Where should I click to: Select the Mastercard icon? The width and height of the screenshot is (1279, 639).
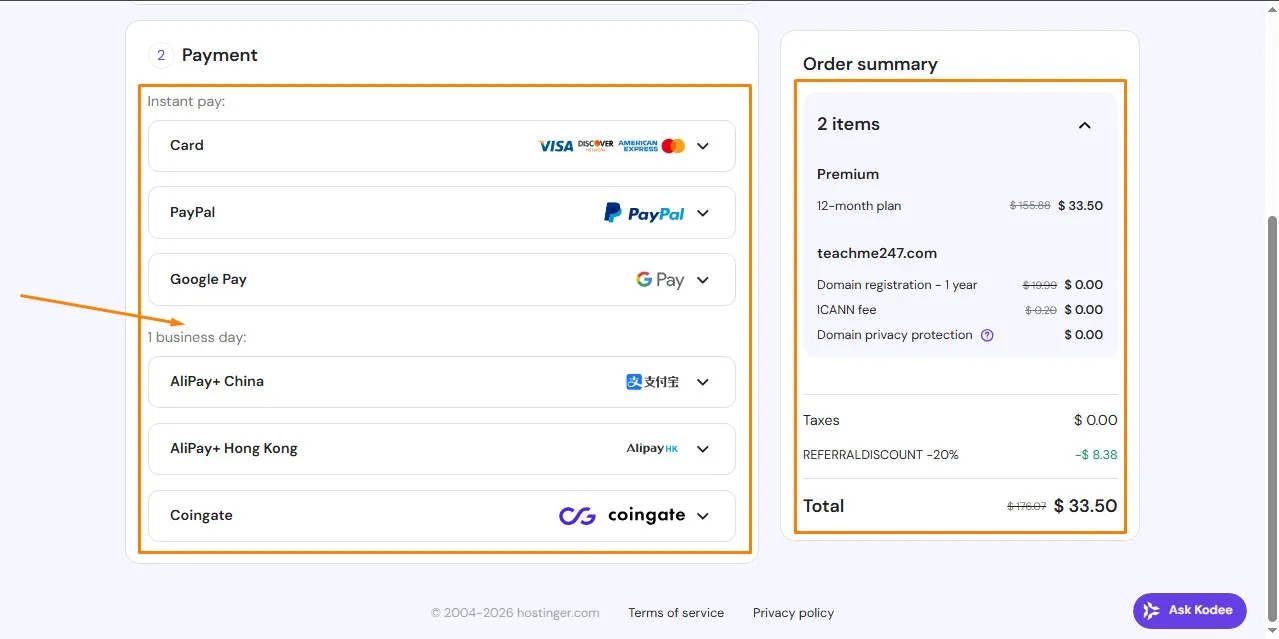click(x=674, y=145)
